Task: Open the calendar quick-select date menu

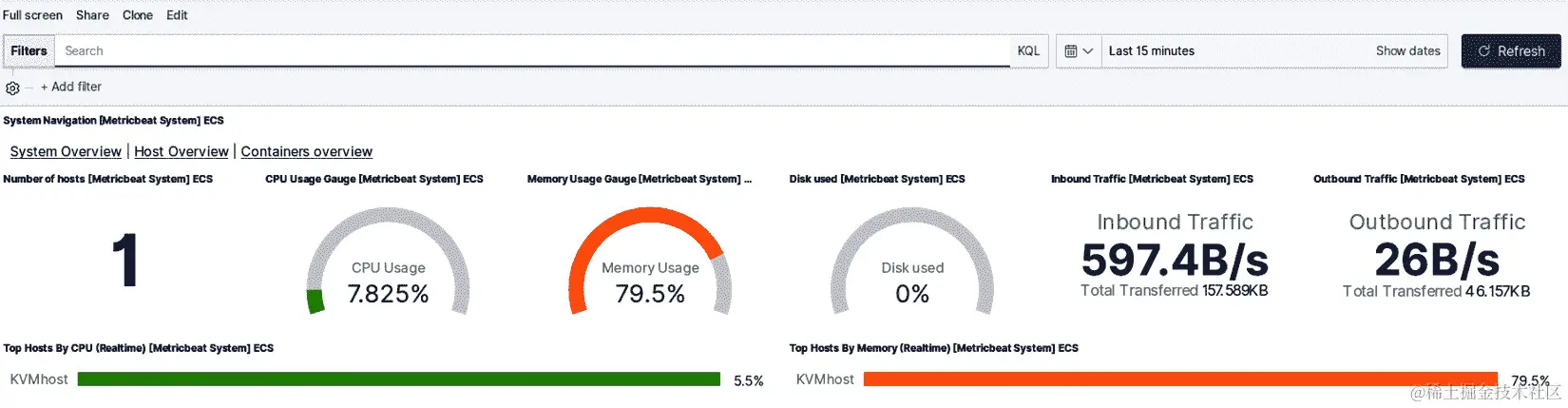Action: coord(1079,51)
